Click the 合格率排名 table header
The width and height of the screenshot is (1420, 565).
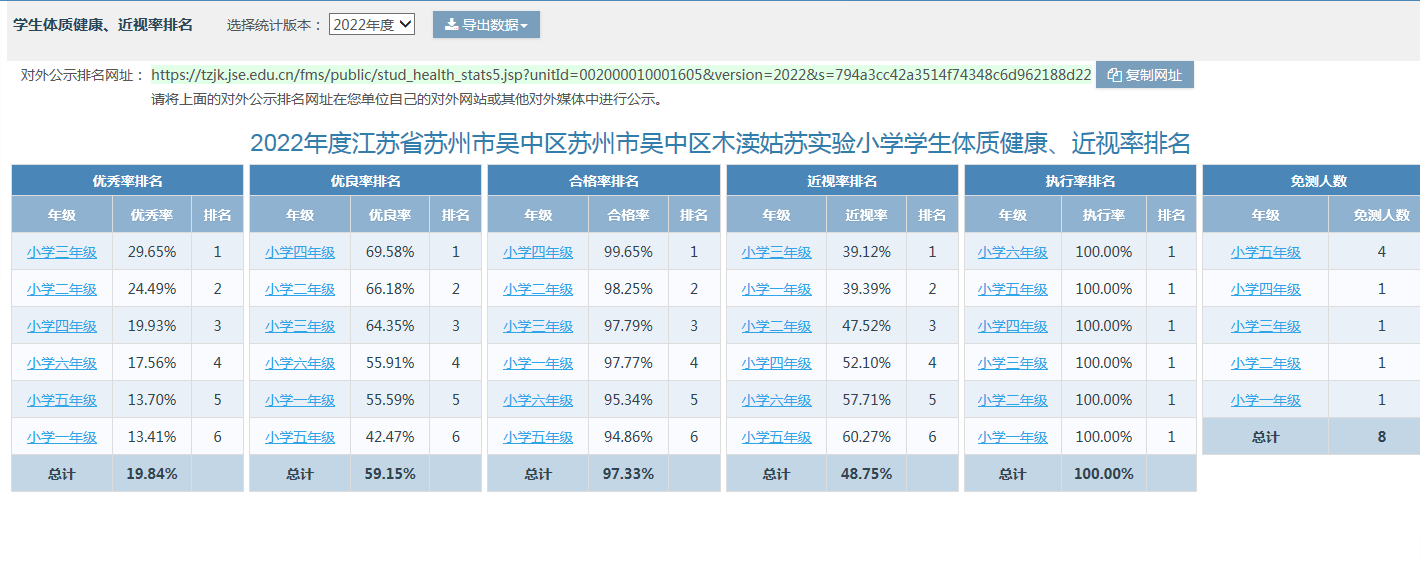coord(604,181)
